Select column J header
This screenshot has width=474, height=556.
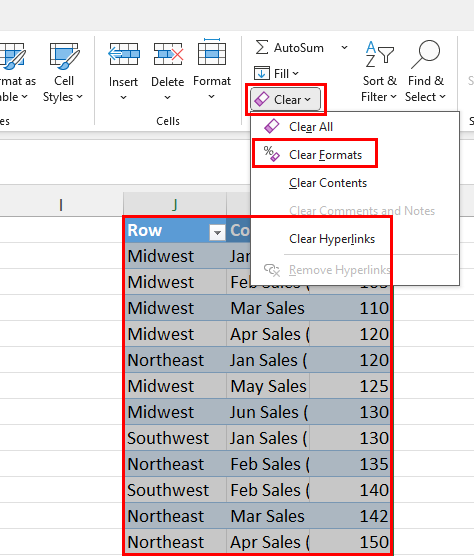click(175, 205)
